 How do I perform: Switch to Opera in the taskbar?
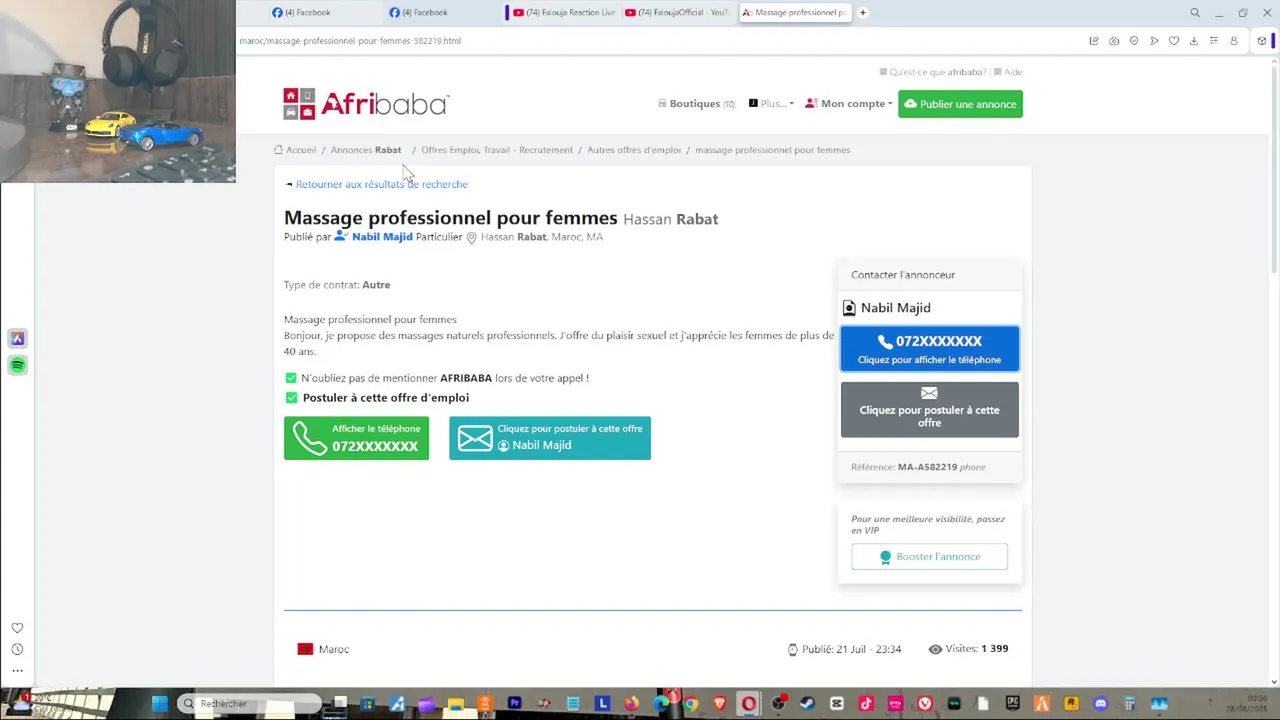(x=749, y=704)
